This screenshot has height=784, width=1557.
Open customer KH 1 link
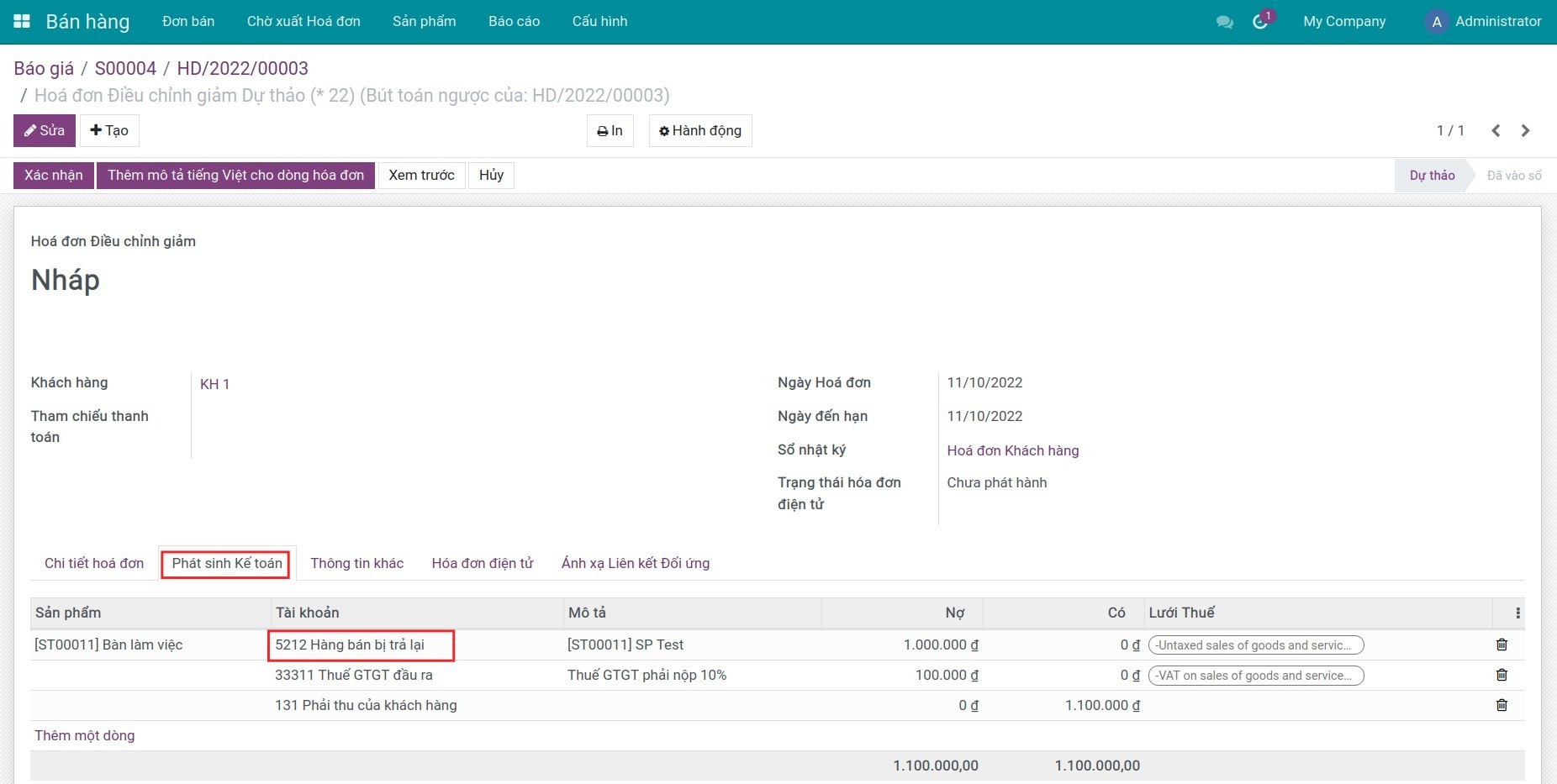point(214,384)
